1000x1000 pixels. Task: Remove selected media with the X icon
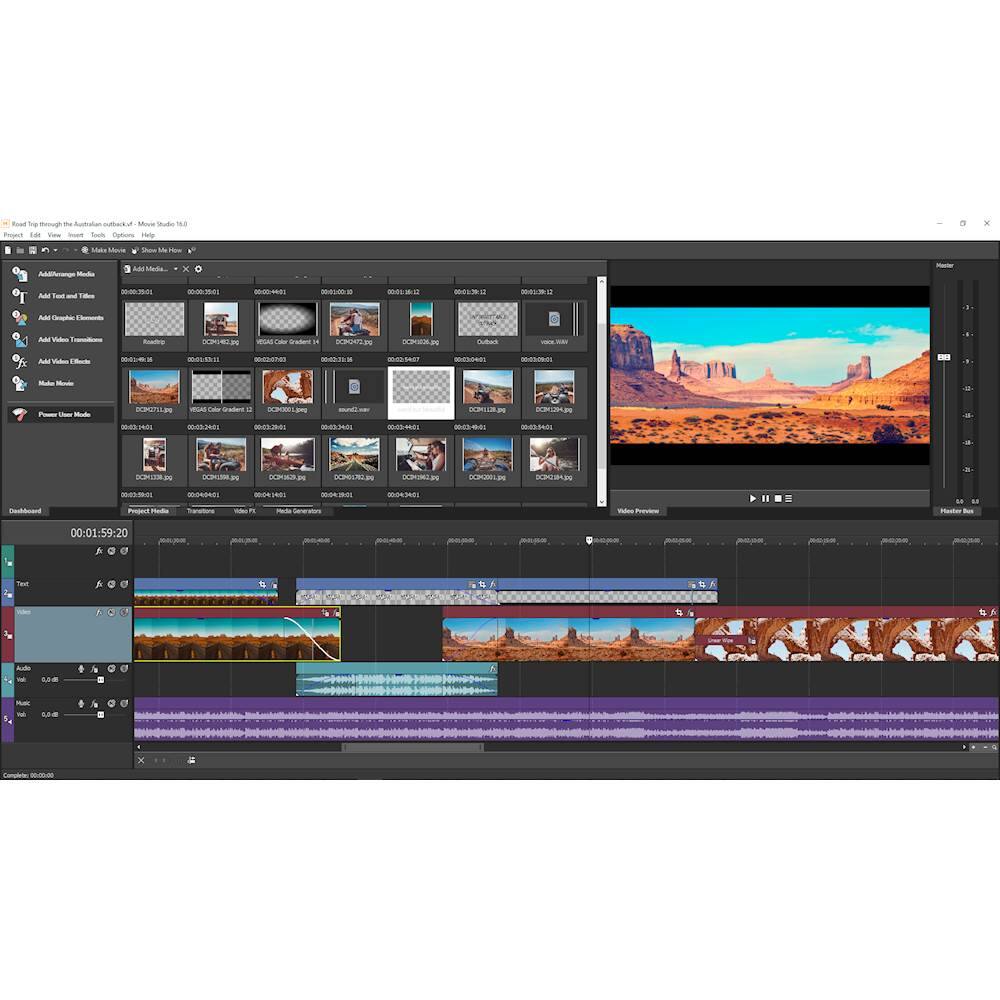coord(185,269)
